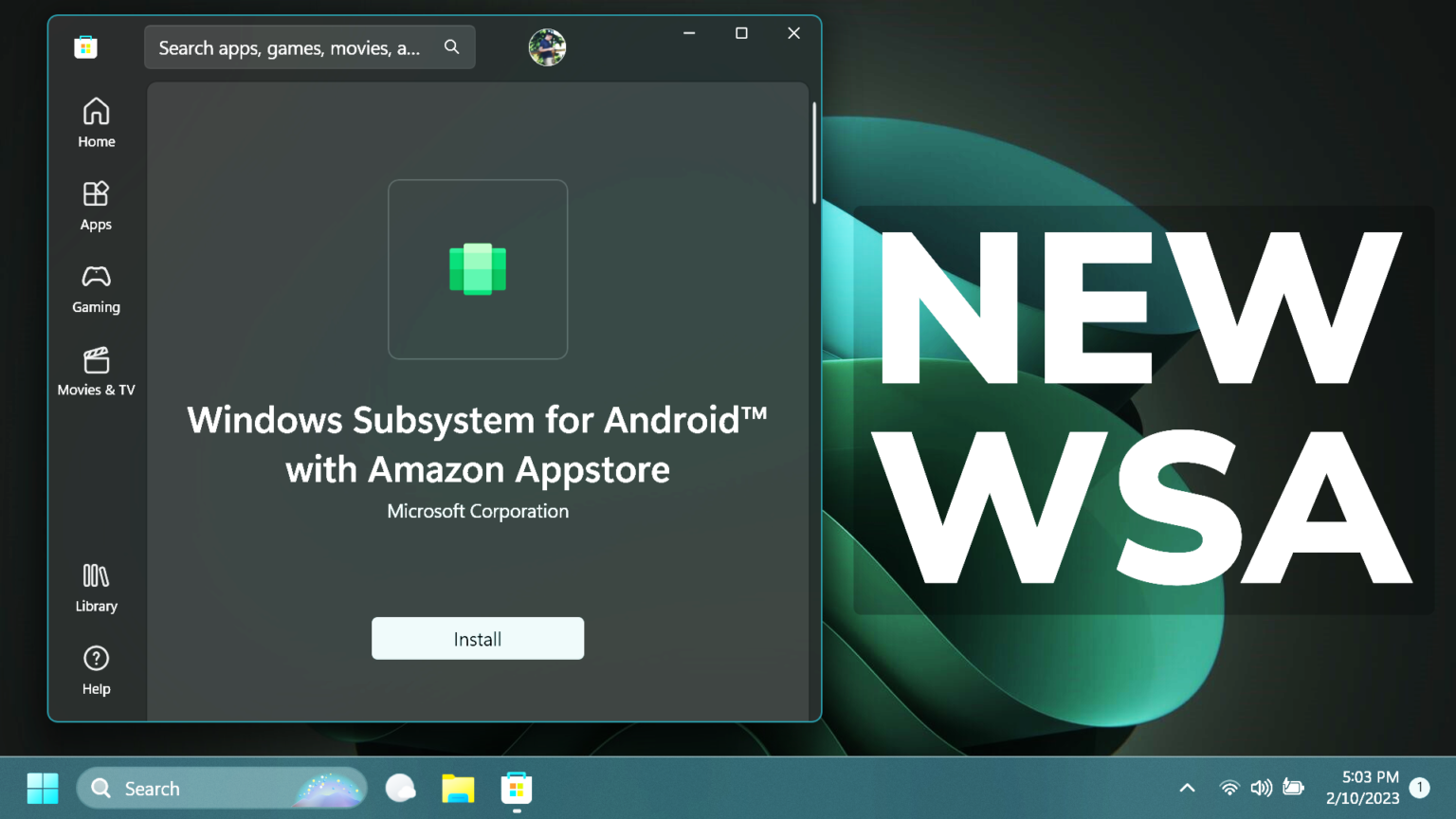Check battery status in the tray

pyautogui.click(x=1294, y=788)
